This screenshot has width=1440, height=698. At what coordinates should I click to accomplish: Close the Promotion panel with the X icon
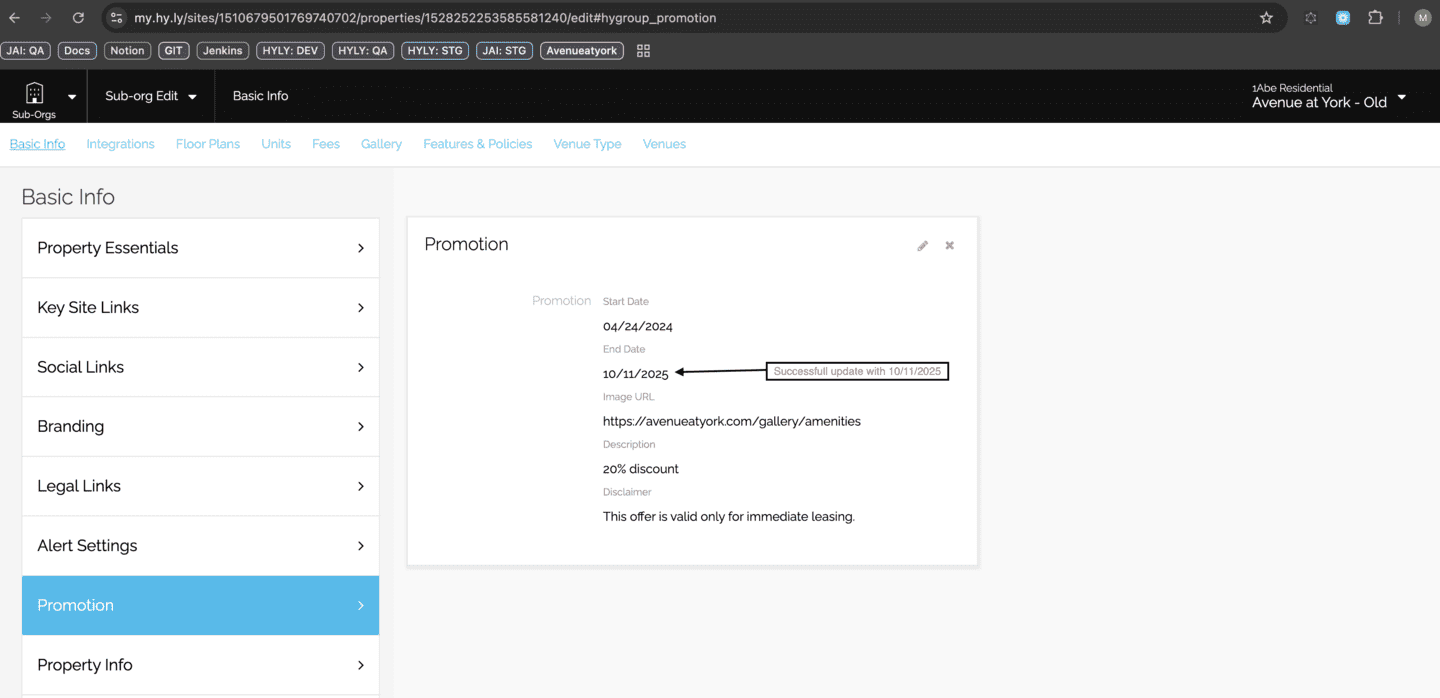[x=950, y=246]
